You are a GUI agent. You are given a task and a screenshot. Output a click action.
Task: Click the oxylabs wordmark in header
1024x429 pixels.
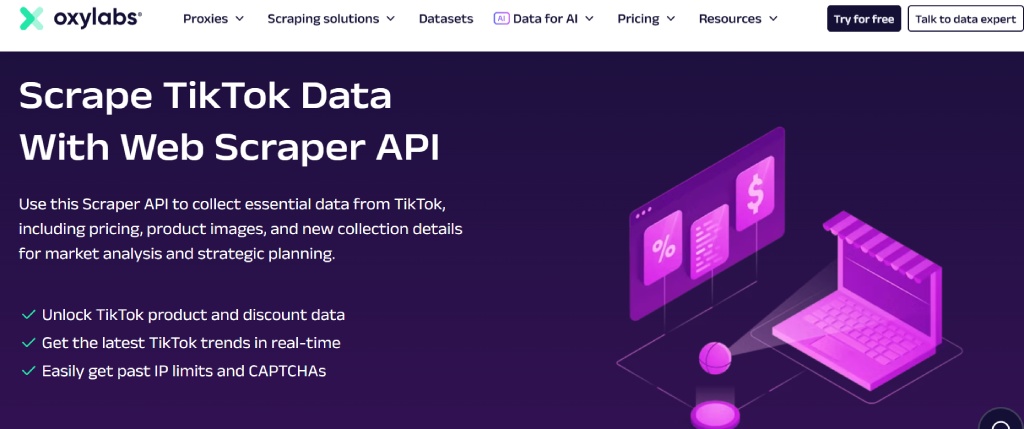(97, 18)
